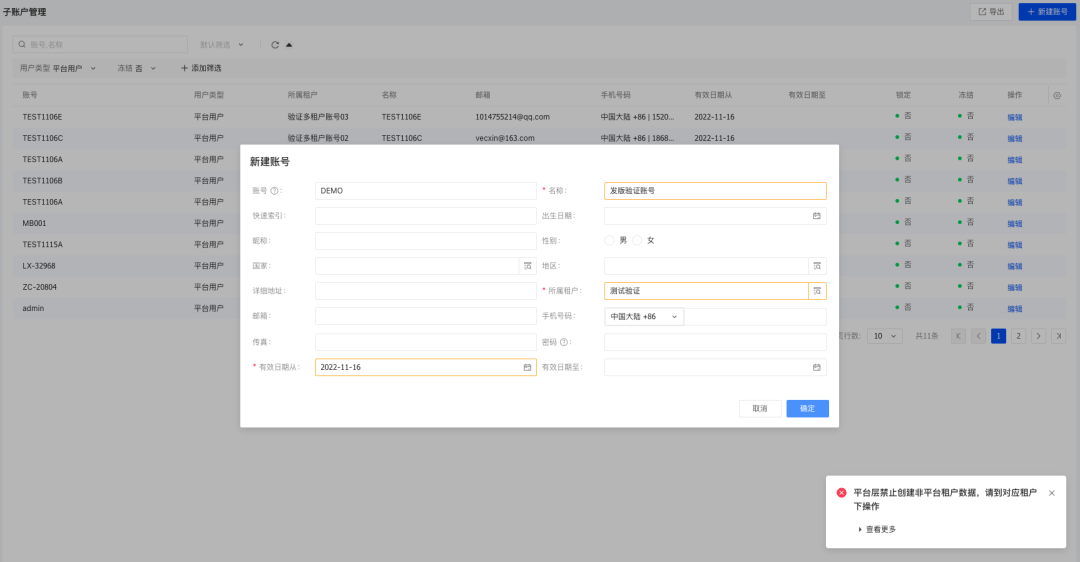Click the help icon beside 密码
This screenshot has width=1080, height=562.
tap(564, 342)
